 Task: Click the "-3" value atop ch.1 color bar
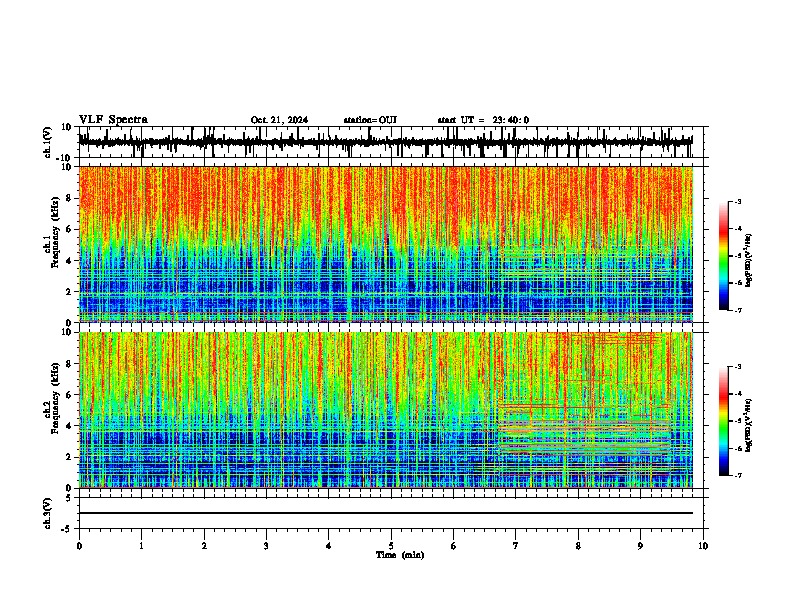pyautogui.click(x=737, y=201)
